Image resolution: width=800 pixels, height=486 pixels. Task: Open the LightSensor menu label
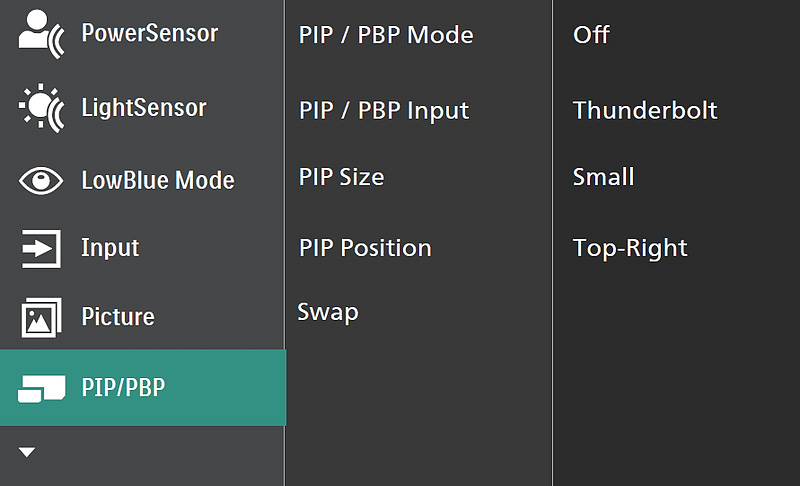tap(143, 107)
